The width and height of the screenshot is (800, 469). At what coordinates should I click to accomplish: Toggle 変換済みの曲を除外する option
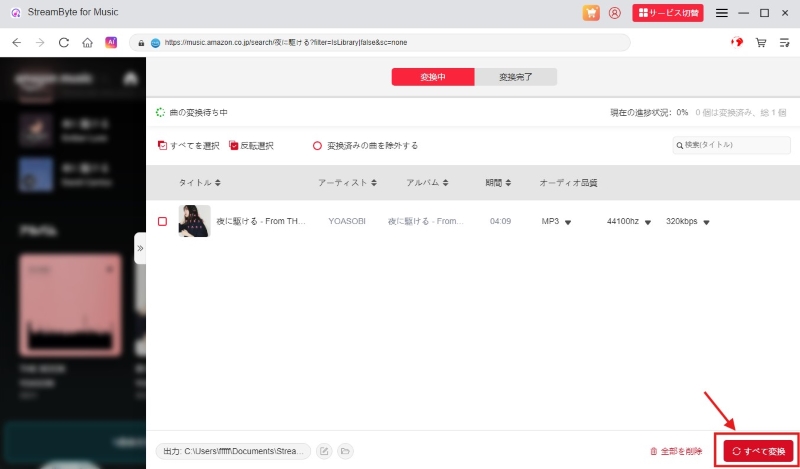tap(365, 146)
